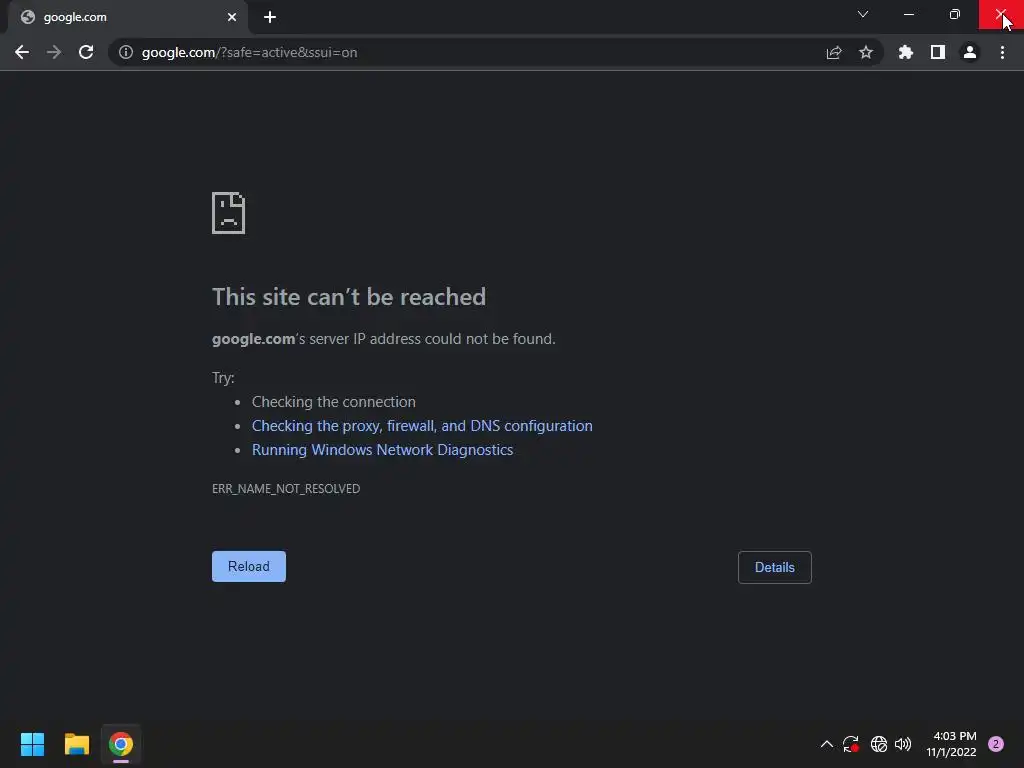Screen dimensions: 1024x768
Task: Open the volume speaker tray icon
Action: [903, 744]
